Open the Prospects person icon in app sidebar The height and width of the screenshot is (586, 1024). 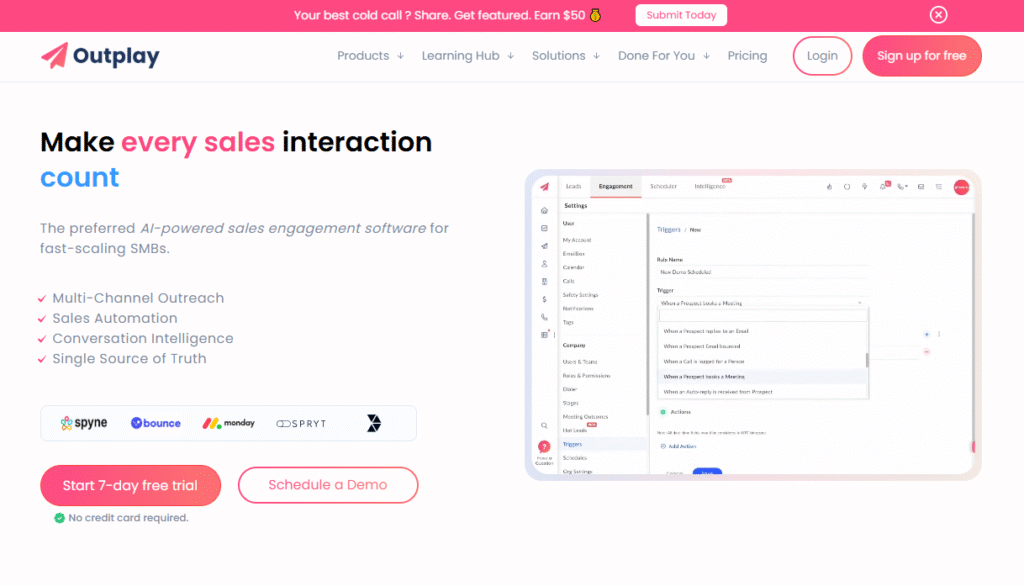544,264
